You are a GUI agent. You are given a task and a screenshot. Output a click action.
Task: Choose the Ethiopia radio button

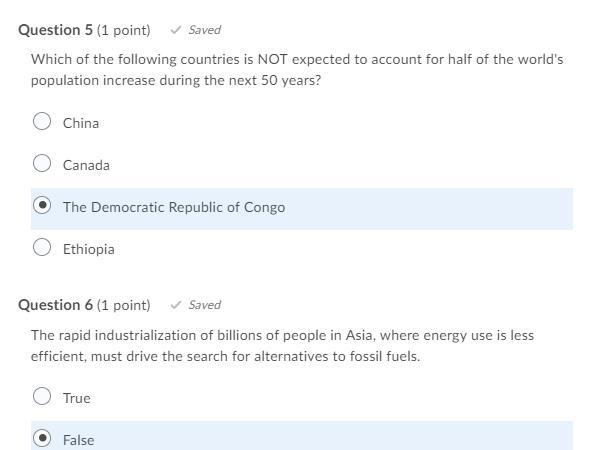pyautogui.click(x=42, y=248)
